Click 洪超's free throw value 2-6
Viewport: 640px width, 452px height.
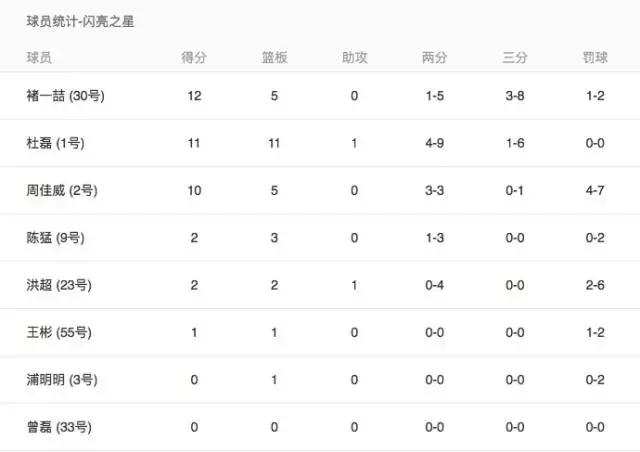click(x=595, y=285)
